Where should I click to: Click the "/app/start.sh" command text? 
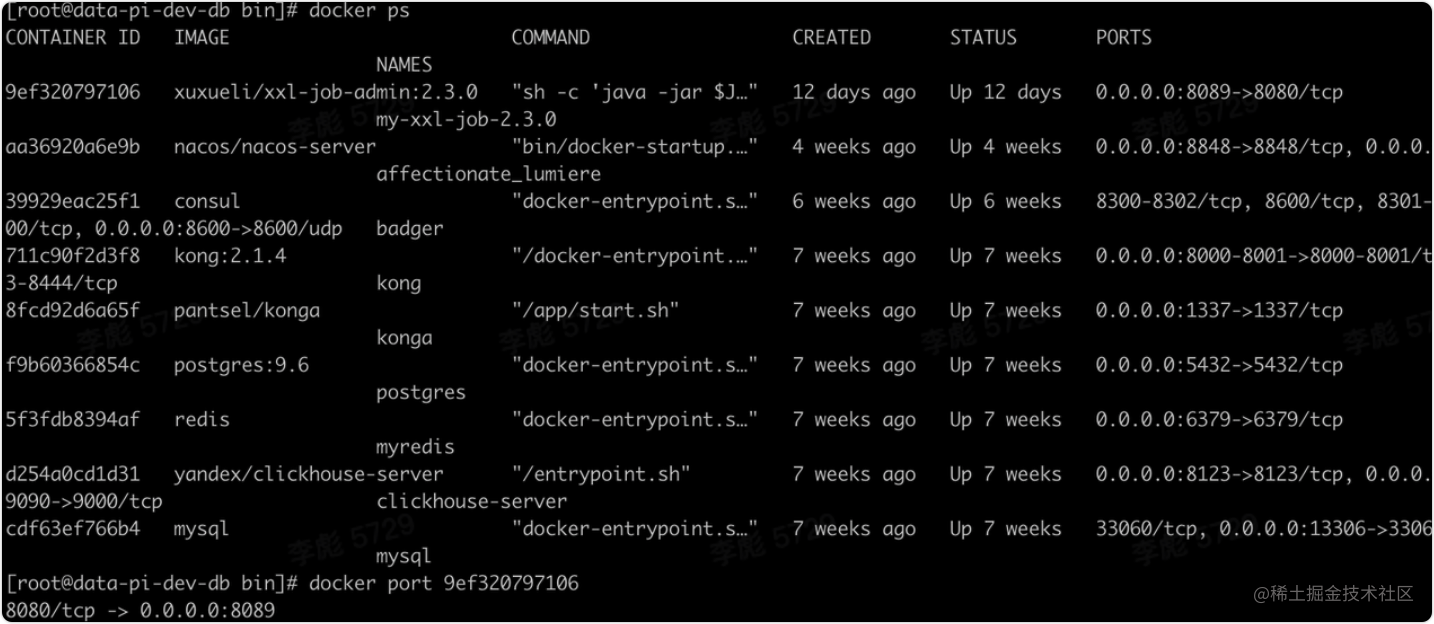pyautogui.click(x=595, y=311)
